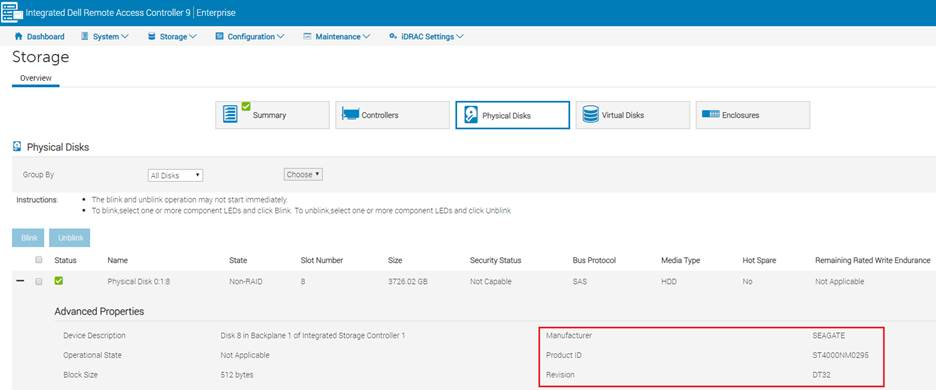
Task: Select the Physical Disks view tile
Action: pyautogui.click(x=512, y=115)
